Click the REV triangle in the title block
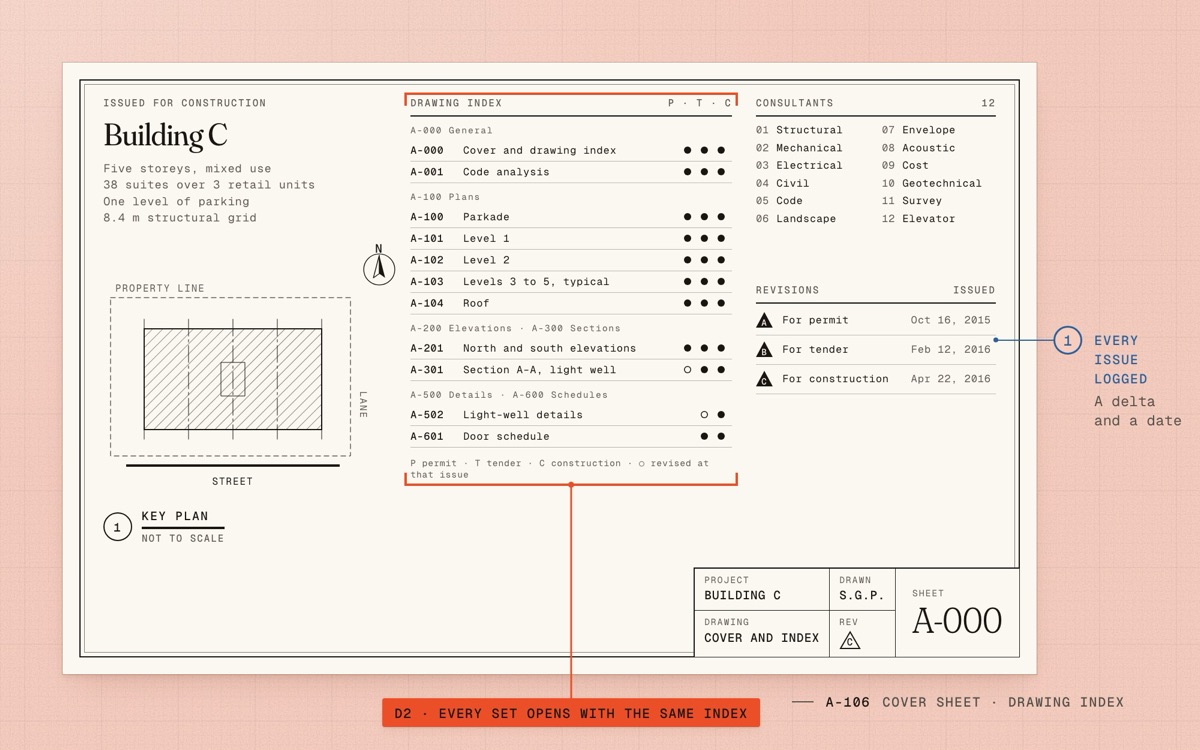This screenshot has width=1200, height=750. 850,641
